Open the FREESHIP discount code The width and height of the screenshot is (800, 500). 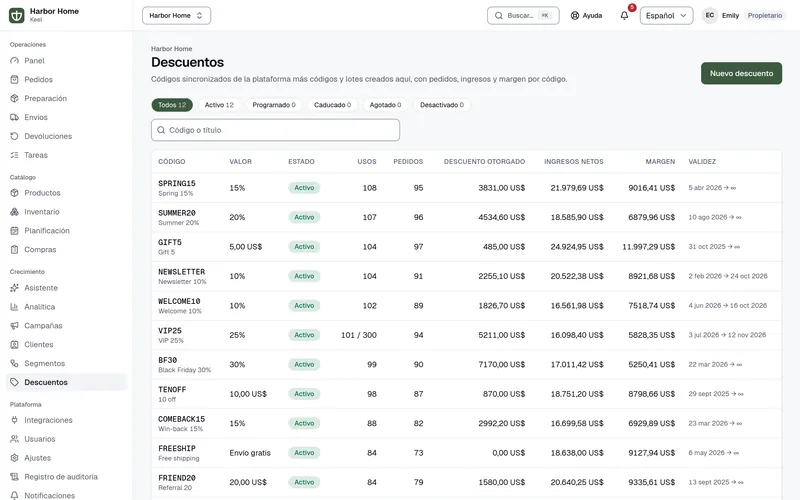[177, 448]
